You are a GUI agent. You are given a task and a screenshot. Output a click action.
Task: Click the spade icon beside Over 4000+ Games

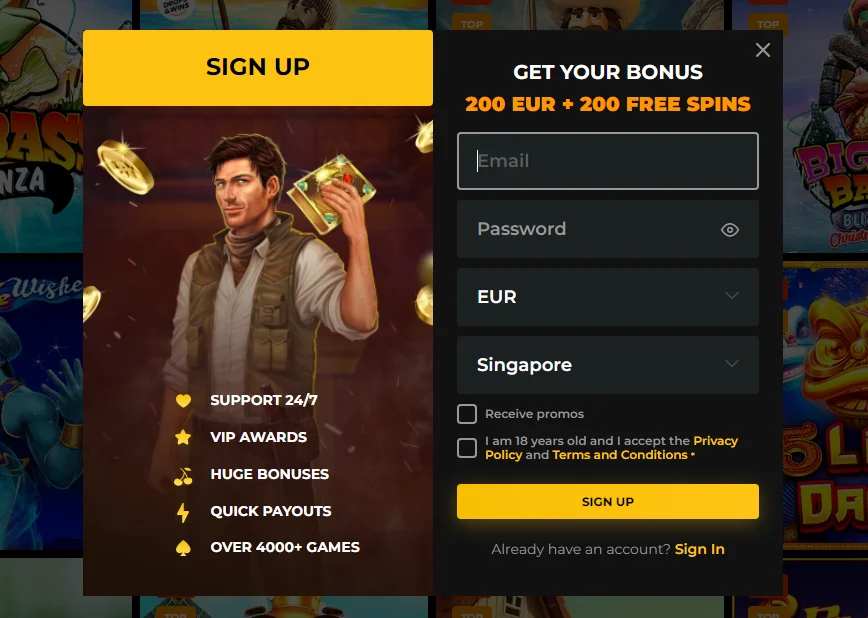(183, 548)
